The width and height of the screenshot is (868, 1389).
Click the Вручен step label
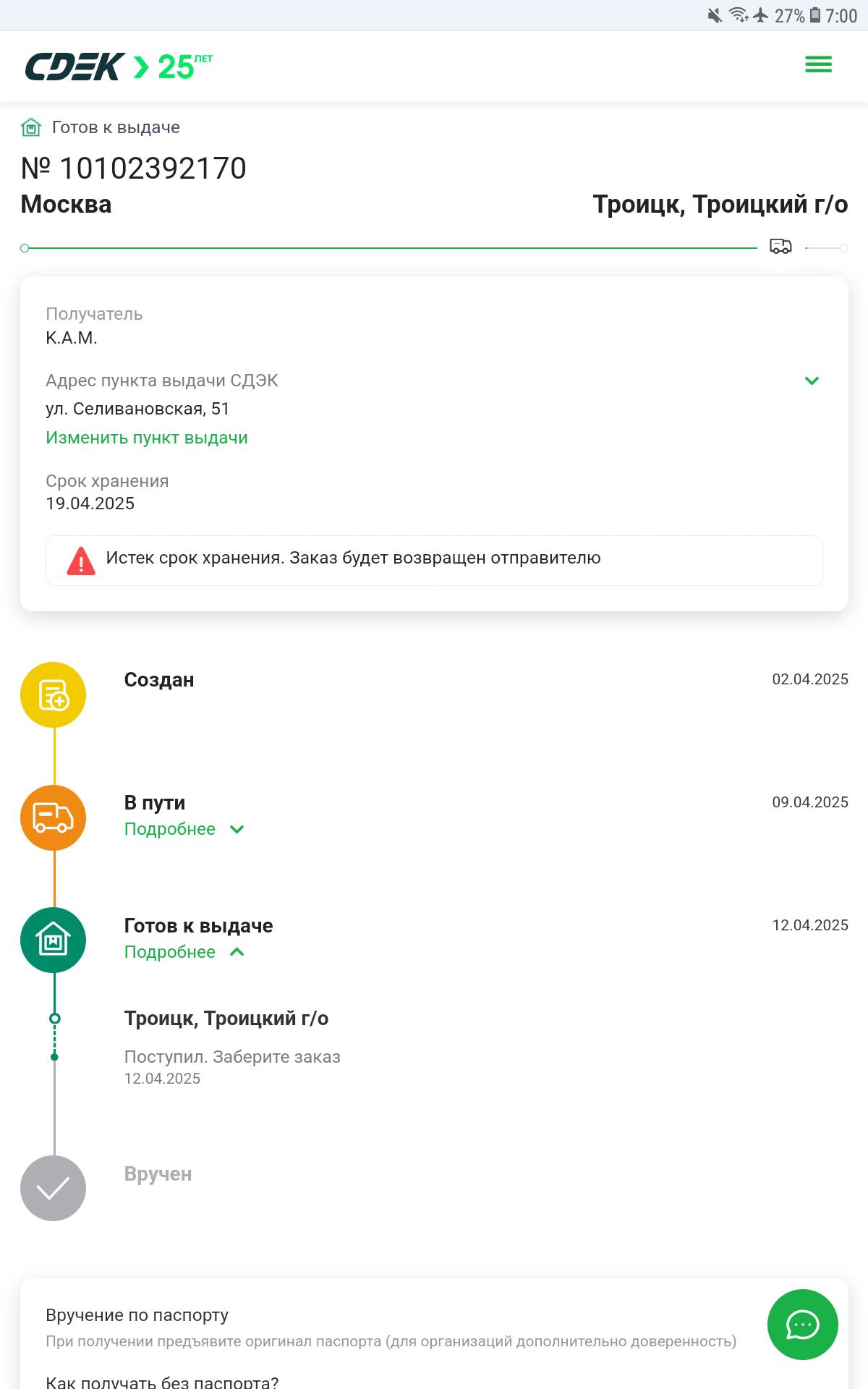click(x=158, y=1173)
